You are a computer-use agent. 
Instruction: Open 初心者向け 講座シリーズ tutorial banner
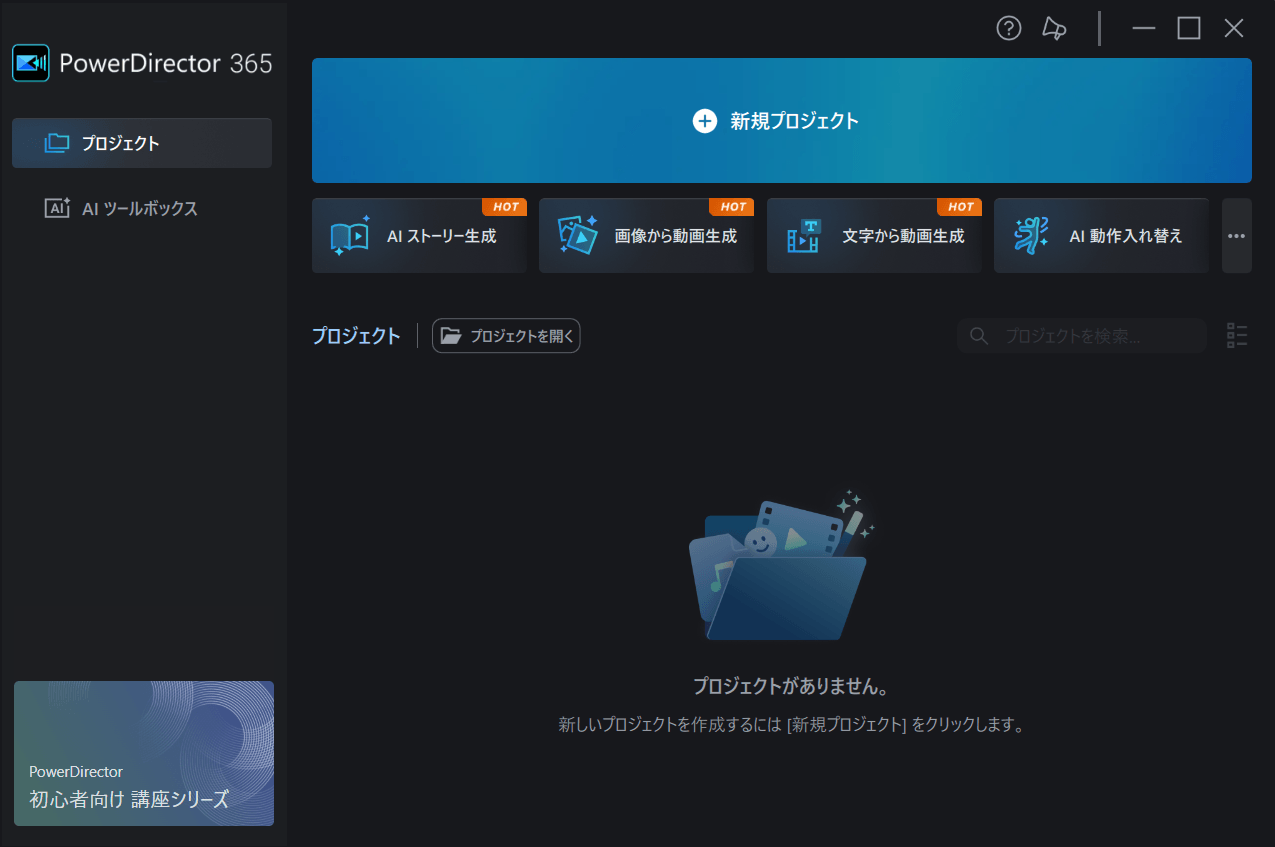[x=144, y=753]
